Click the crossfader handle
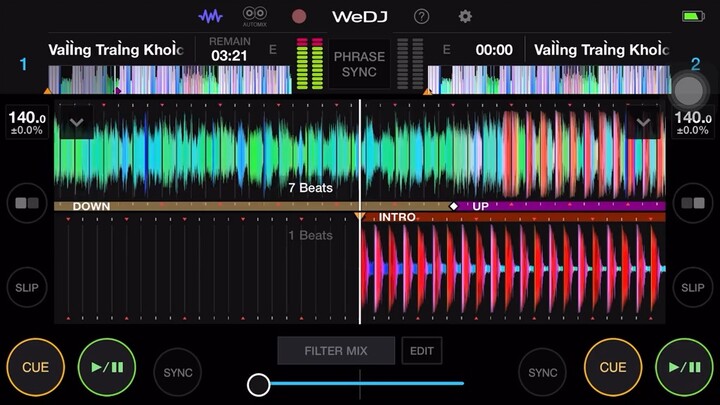This screenshot has width=720, height=405. (x=259, y=384)
